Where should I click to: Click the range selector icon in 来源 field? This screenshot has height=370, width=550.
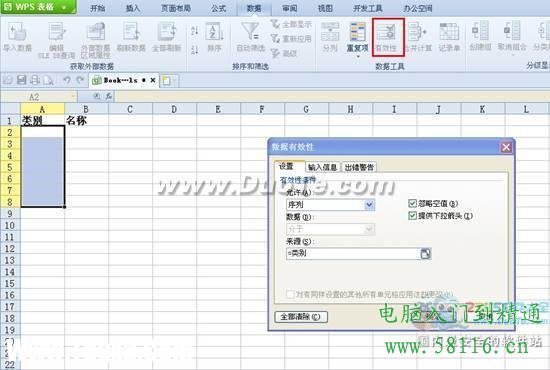pos(425,254)
